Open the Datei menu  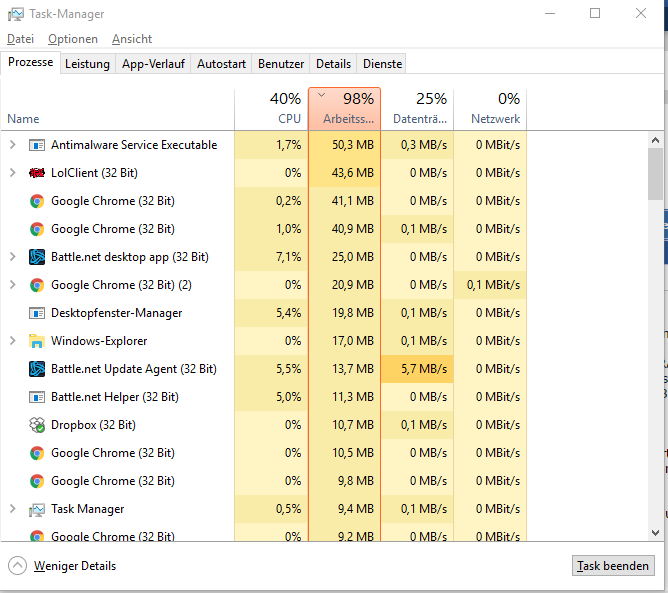(x=20, y=39)
